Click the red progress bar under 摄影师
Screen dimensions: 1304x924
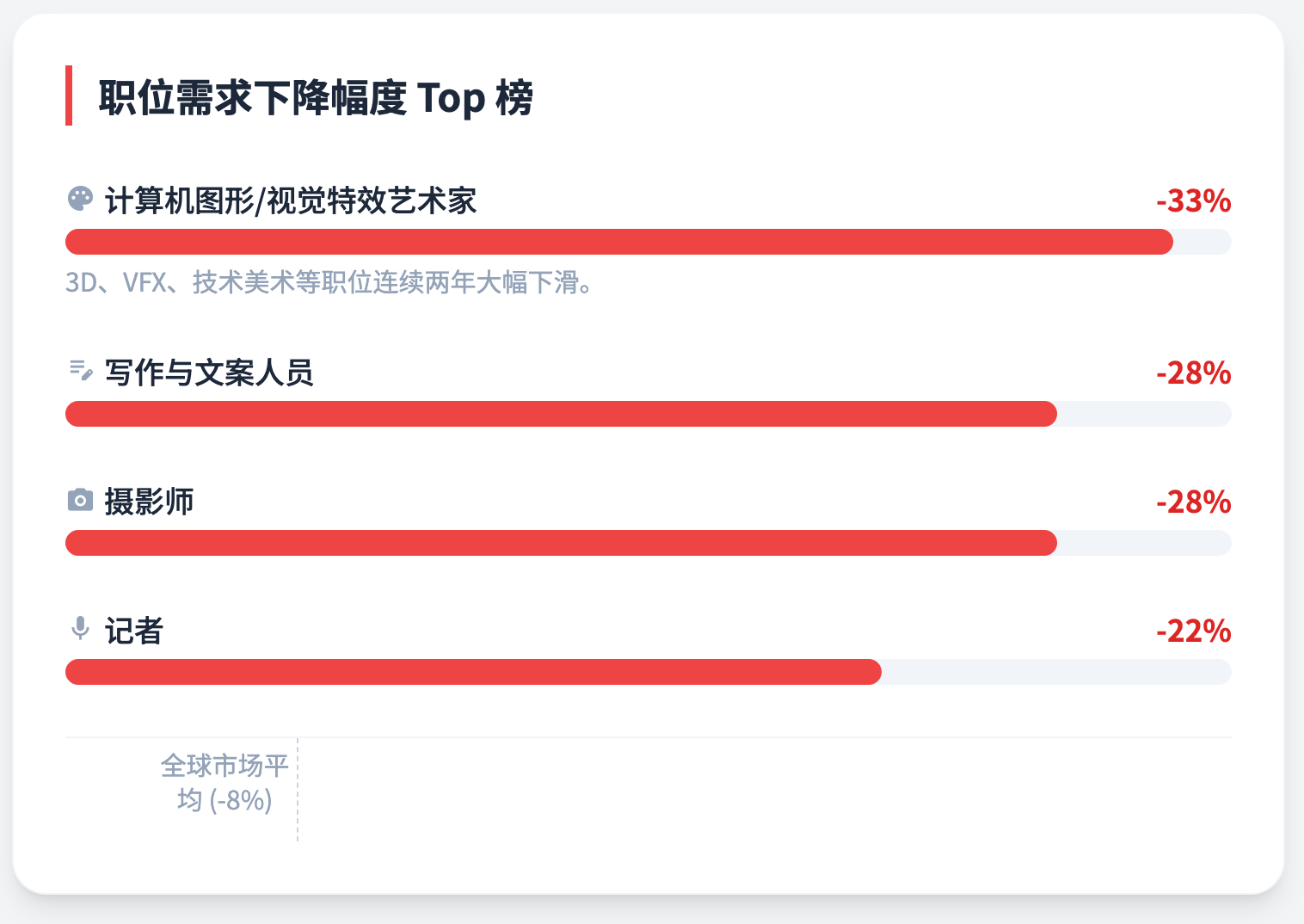(561, 543)
